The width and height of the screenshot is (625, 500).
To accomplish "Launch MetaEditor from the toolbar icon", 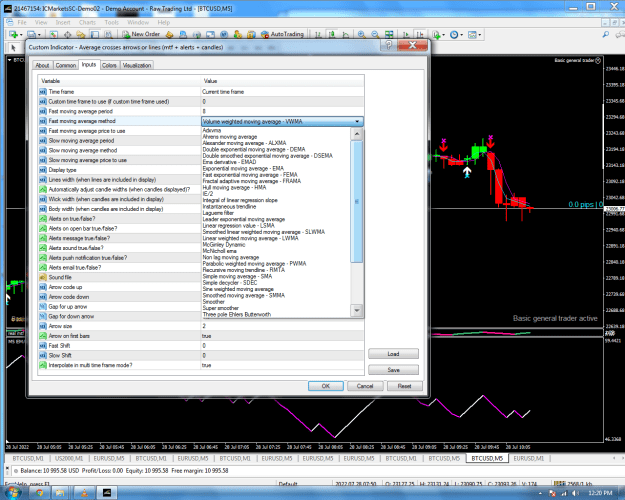I will coord(170,35).
